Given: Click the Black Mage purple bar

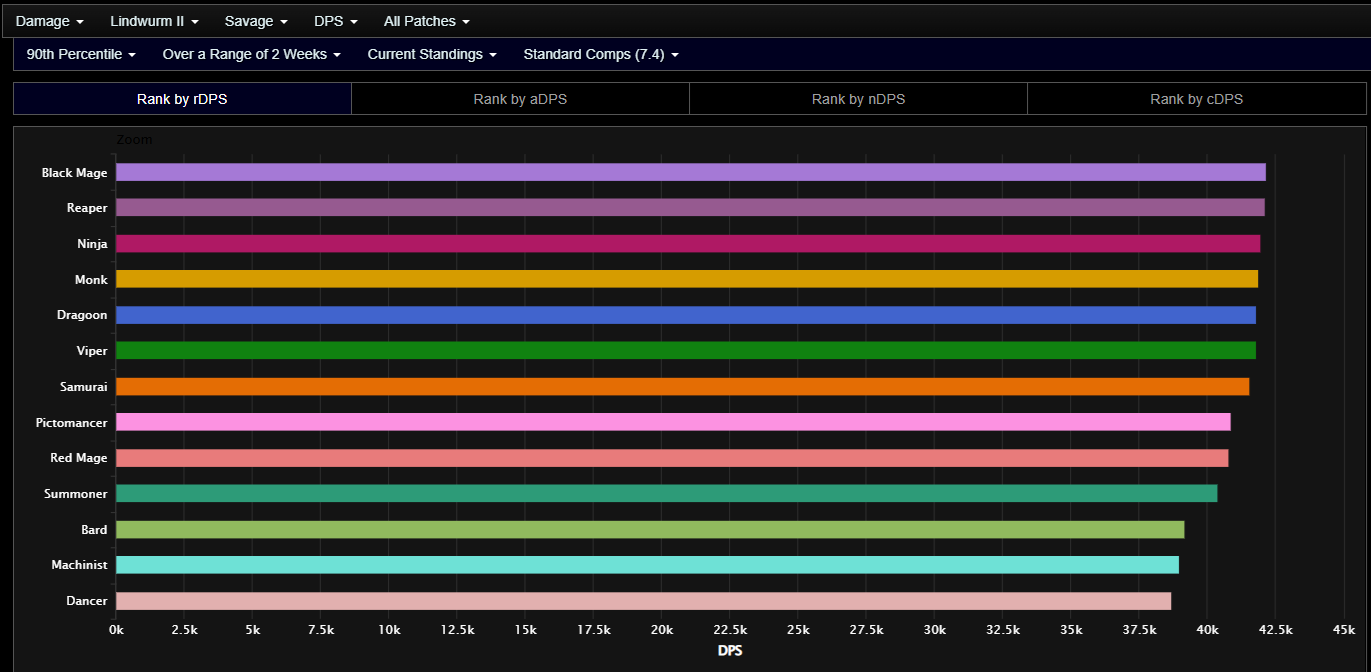Looking at the screenshot, I should [691, 172].
